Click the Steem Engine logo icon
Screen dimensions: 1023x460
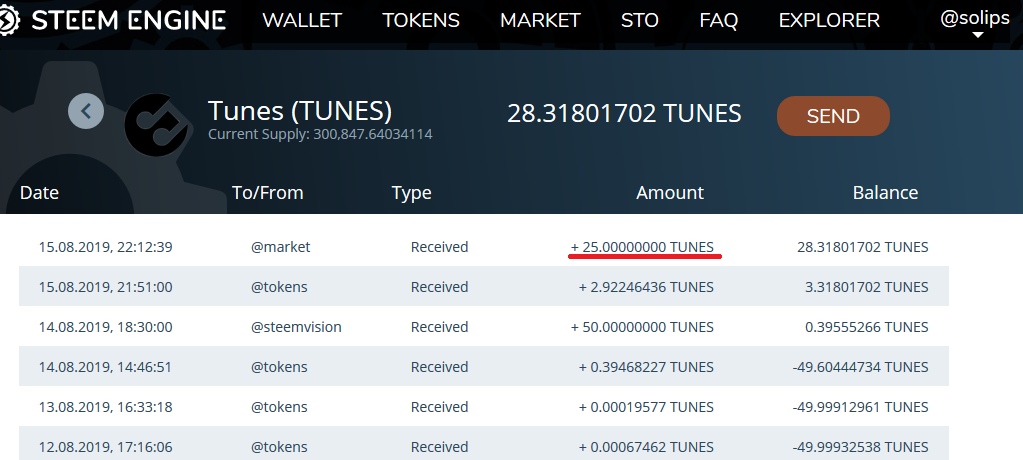coord(9,20)
